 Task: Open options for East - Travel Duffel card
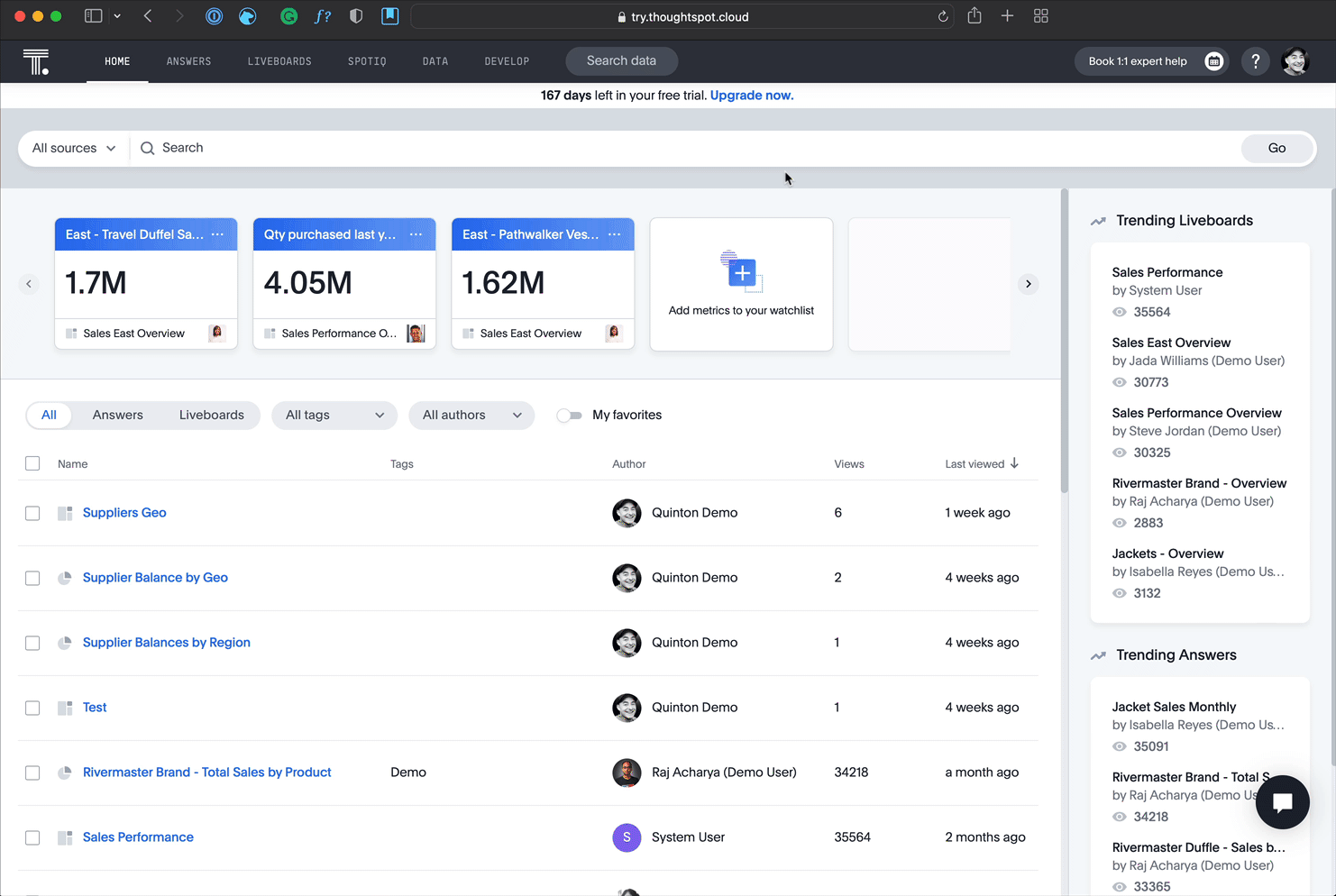tap(217, 234)
